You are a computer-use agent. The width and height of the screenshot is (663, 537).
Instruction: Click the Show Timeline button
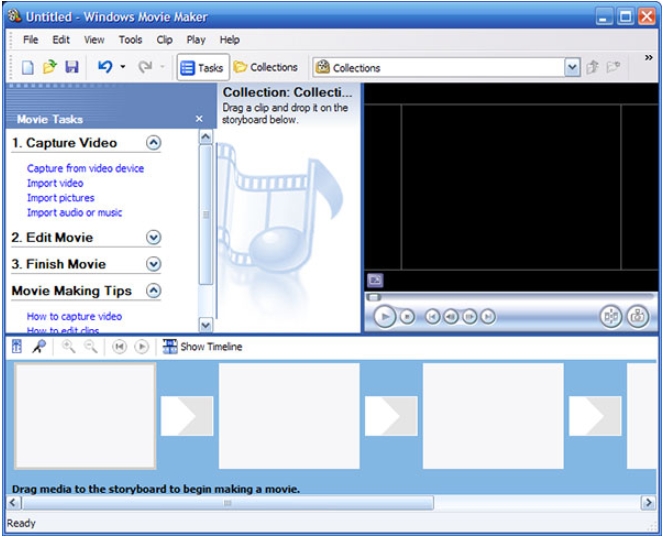pyautogui.click(x=202, y=346)
